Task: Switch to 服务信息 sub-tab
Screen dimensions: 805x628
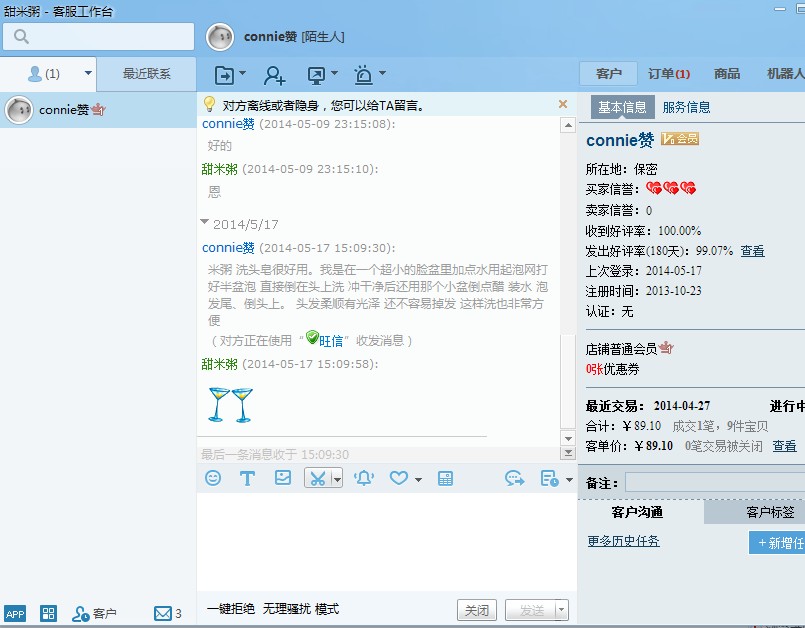Action: click(686, 107)
